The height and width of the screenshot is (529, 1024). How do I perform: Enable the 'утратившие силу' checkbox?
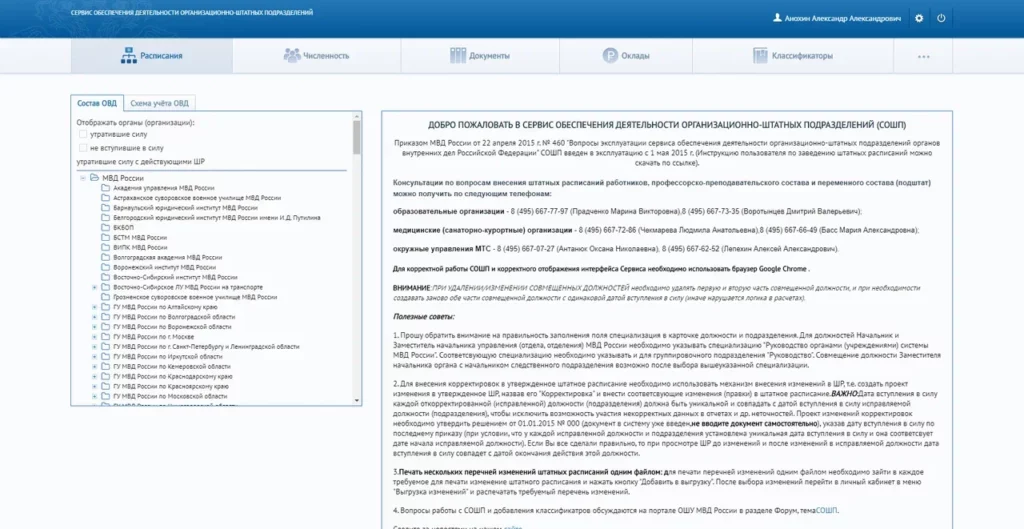pyautogui.click(x=83, y=134)
